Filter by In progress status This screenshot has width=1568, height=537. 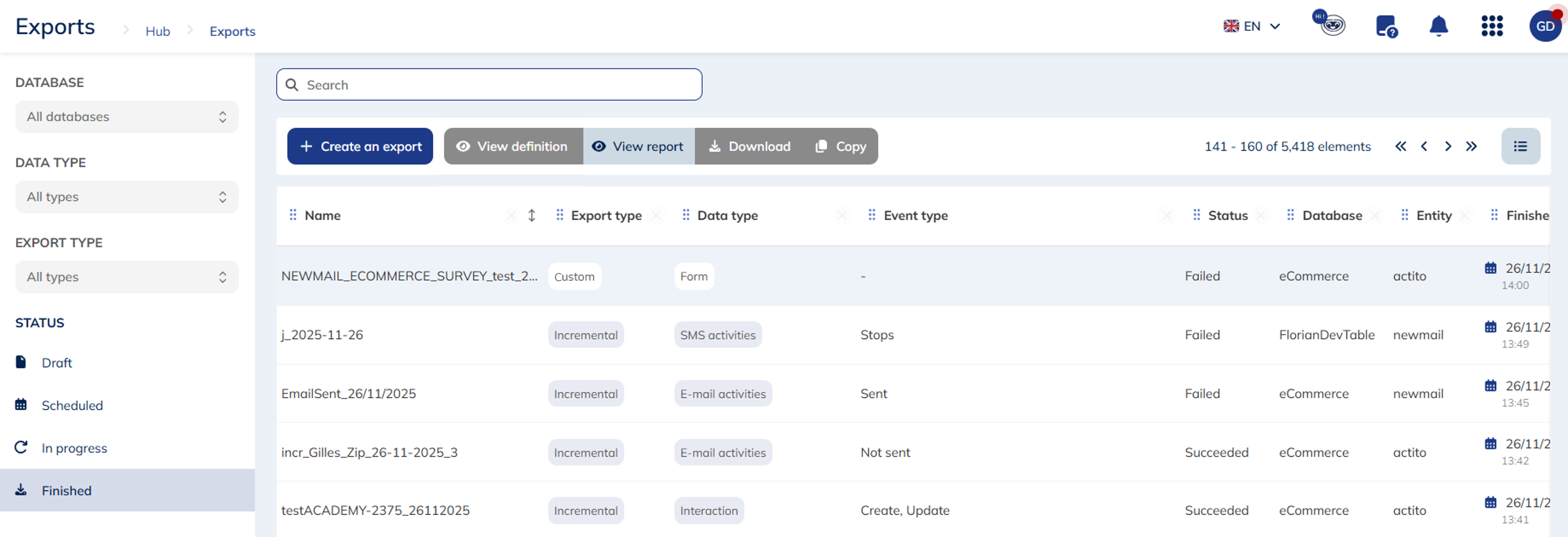(x=74, y=448)
